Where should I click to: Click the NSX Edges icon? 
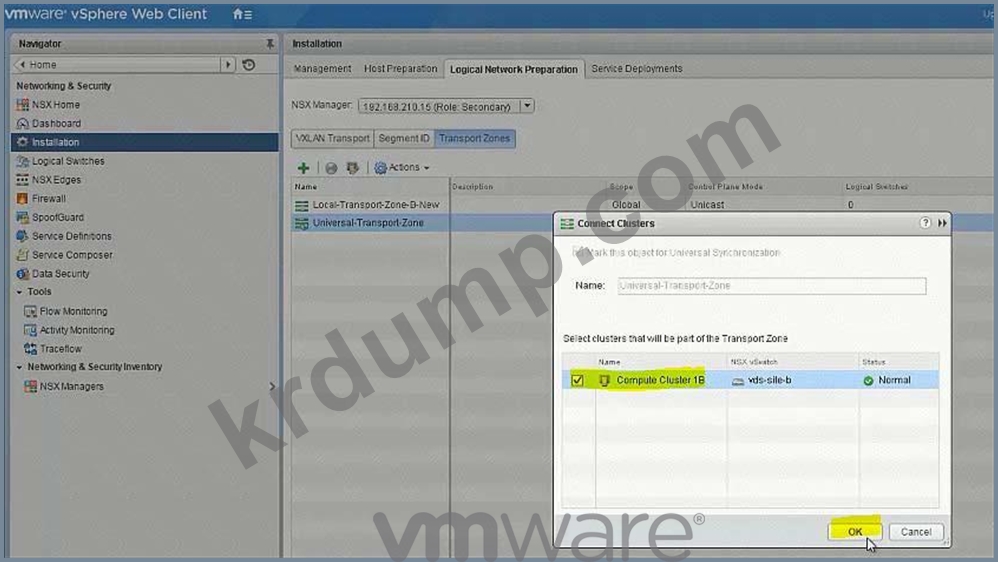(22, 179)
